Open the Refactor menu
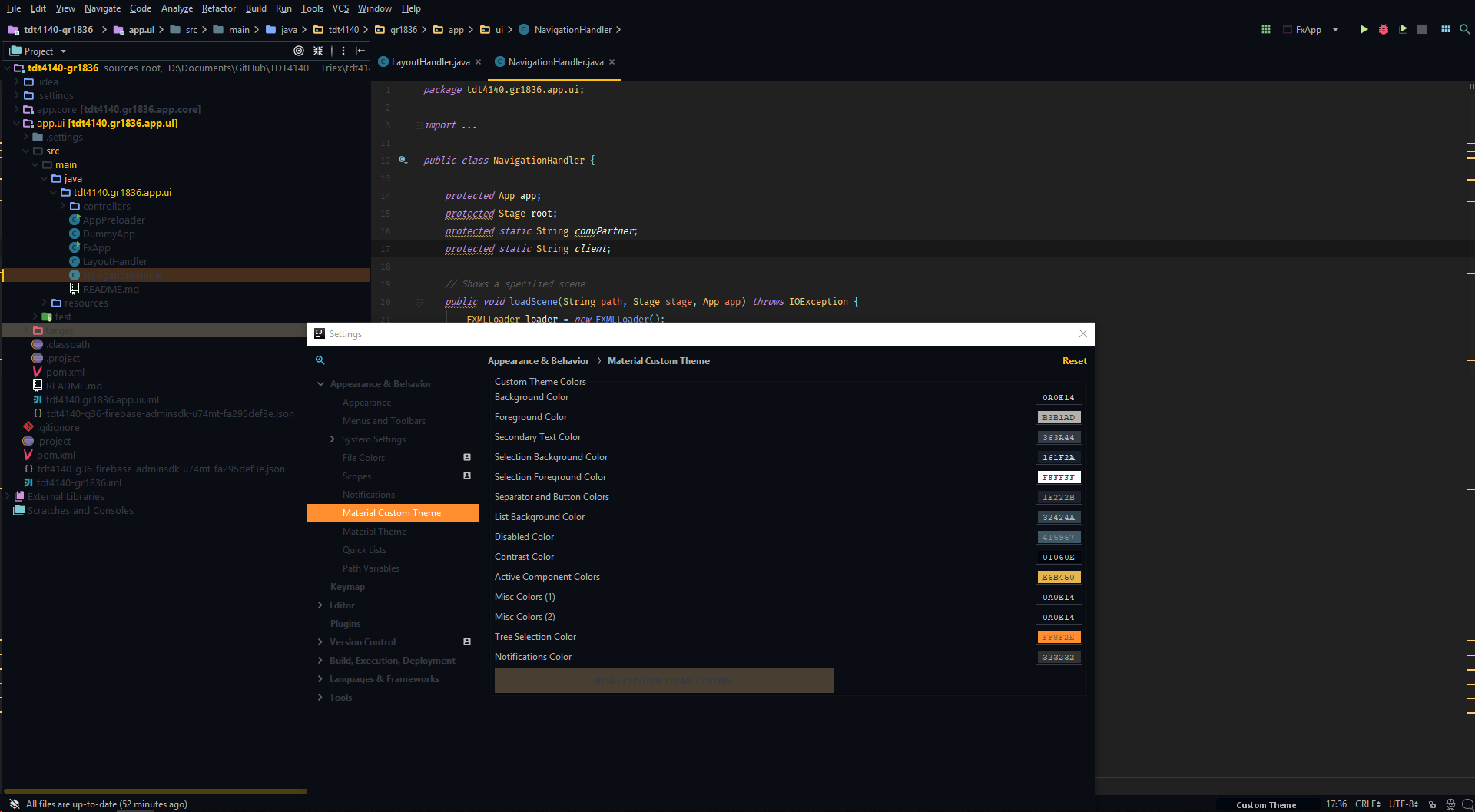This screenshot has height=812, width=1475. [x=219, y=8]
